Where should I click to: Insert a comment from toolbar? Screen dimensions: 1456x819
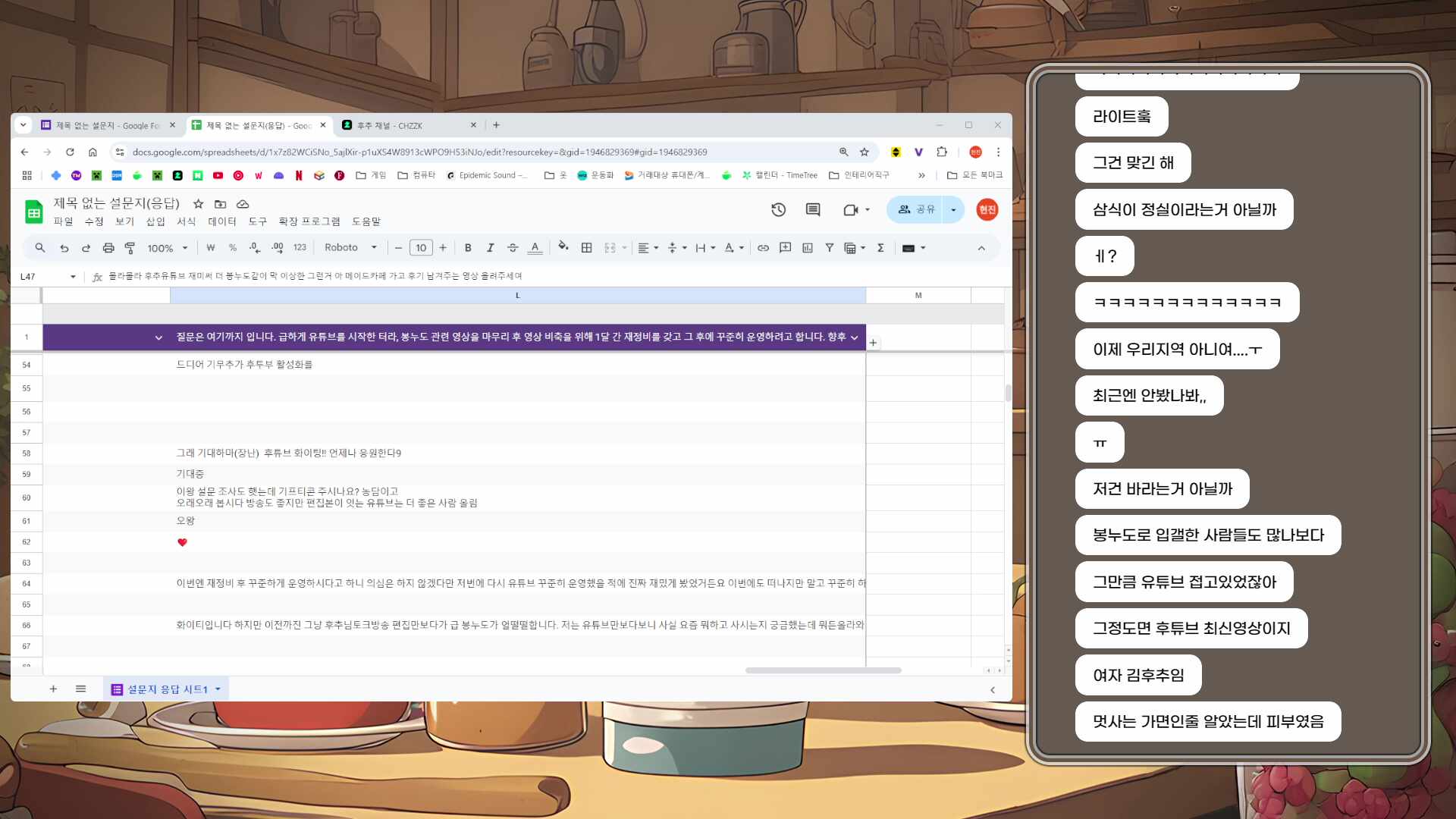coord(785,248)
